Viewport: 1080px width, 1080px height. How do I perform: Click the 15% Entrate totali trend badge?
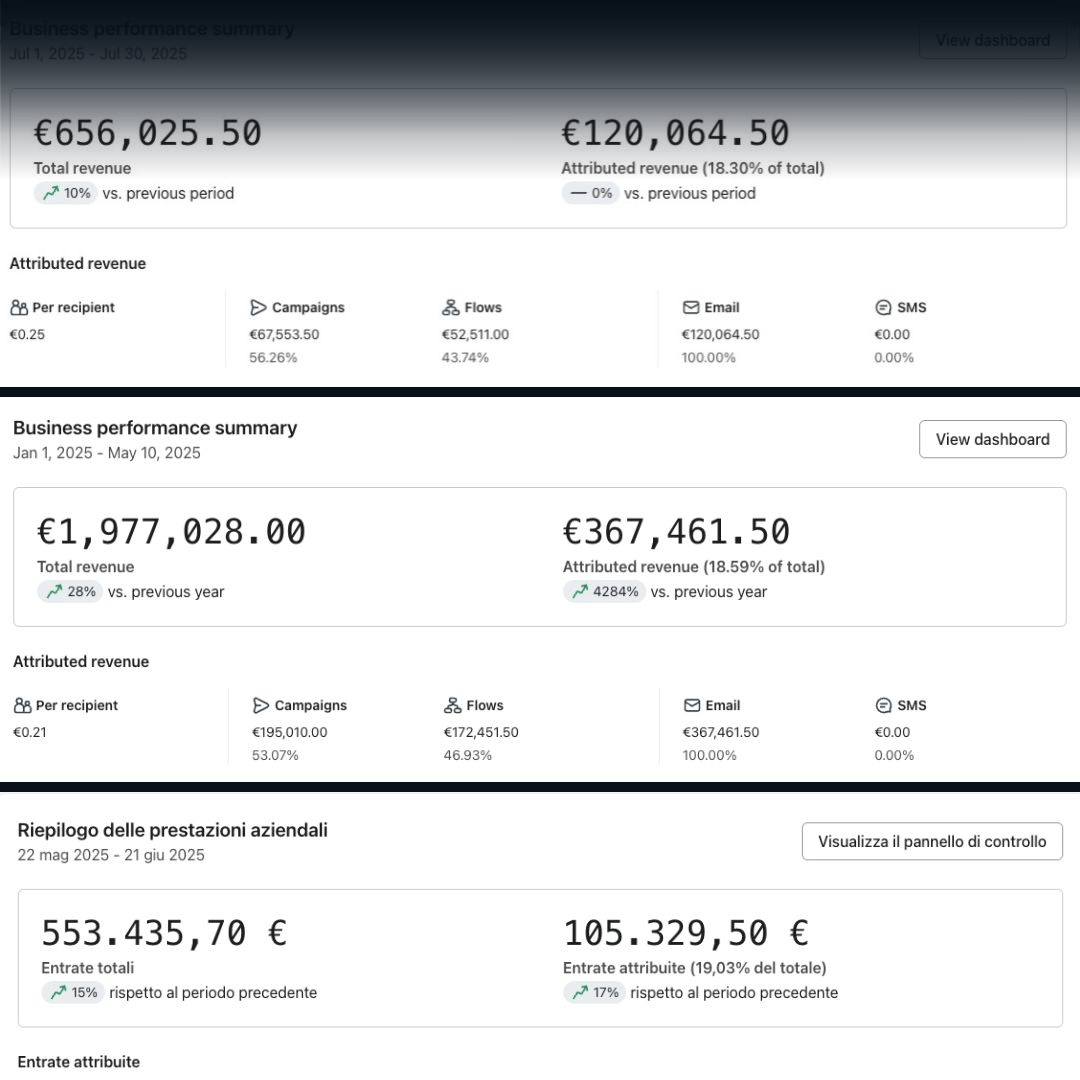click(x=73, y=993)
